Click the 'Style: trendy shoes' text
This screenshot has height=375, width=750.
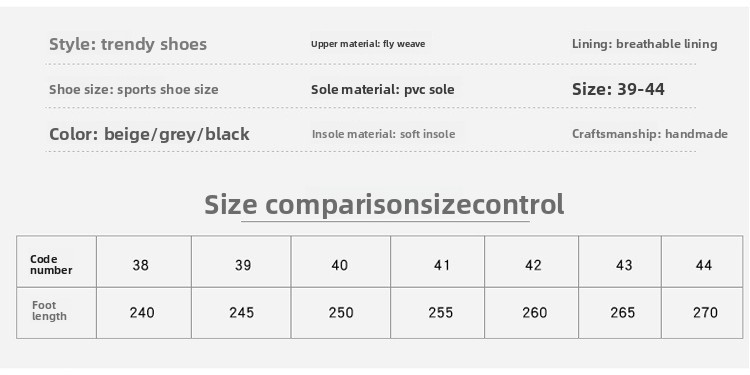[128, 44]
